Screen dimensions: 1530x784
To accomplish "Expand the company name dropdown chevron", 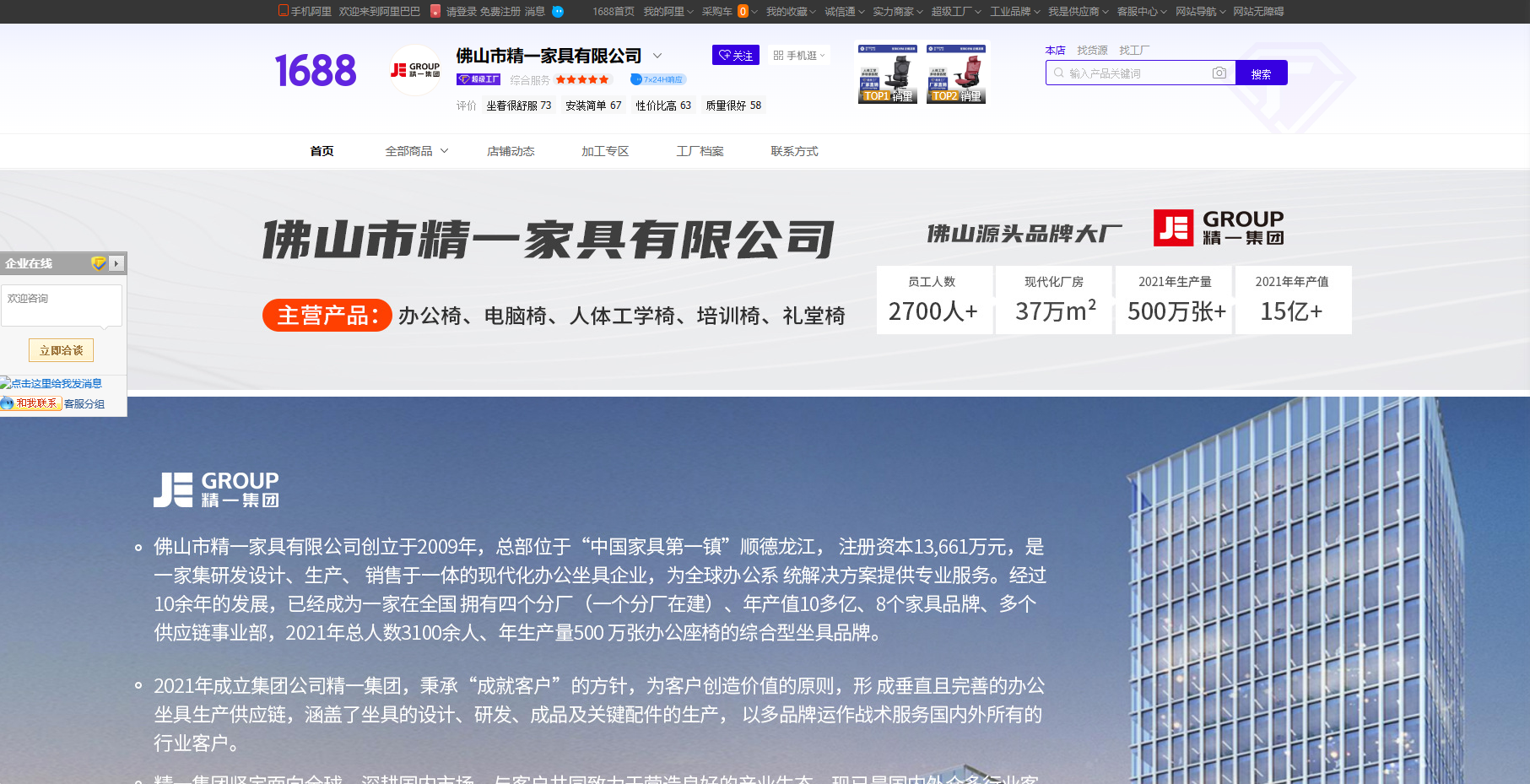I will point(657,56).
